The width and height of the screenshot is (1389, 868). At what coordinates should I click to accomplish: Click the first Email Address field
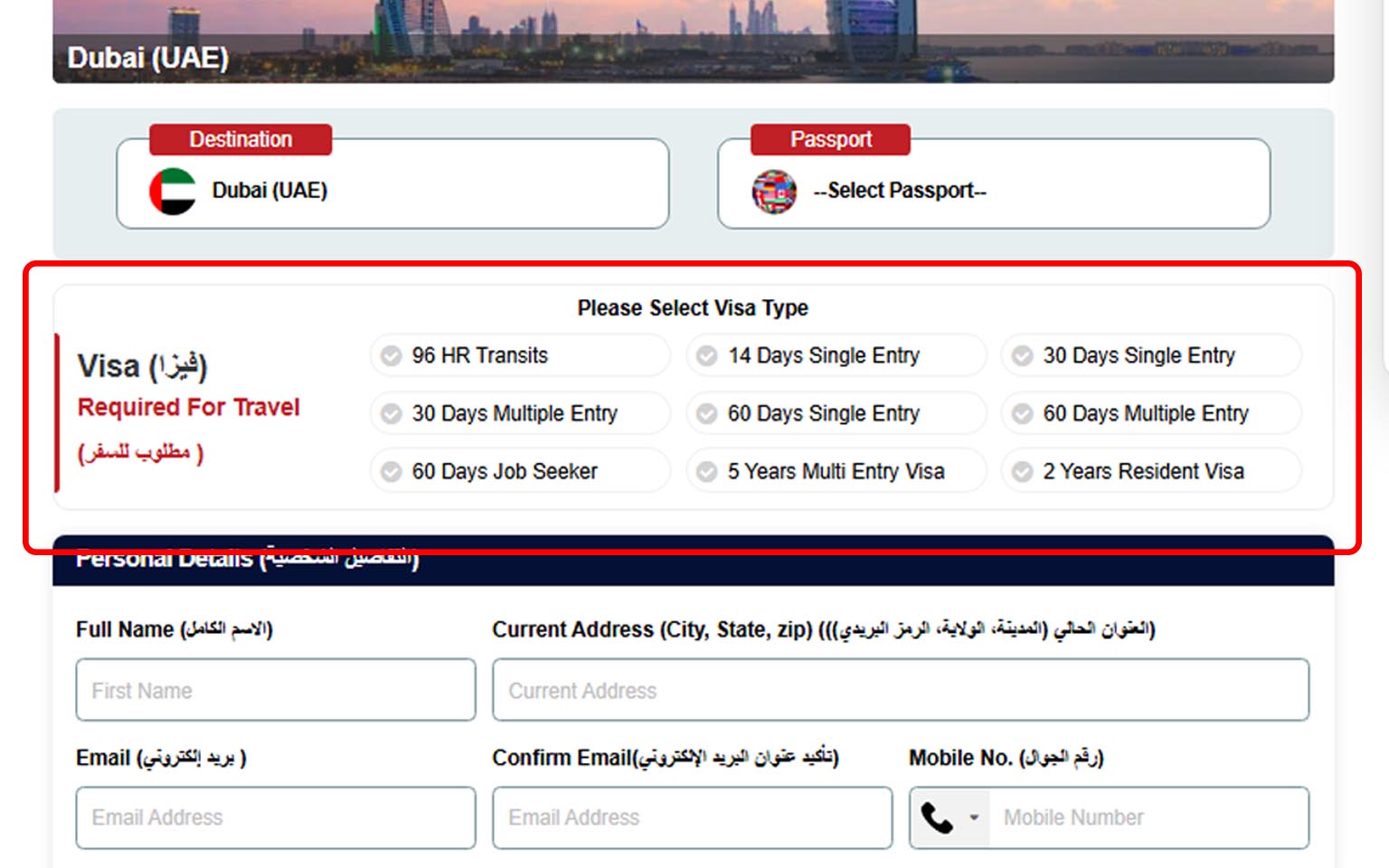pyautogui.click(x=276, y=818)
